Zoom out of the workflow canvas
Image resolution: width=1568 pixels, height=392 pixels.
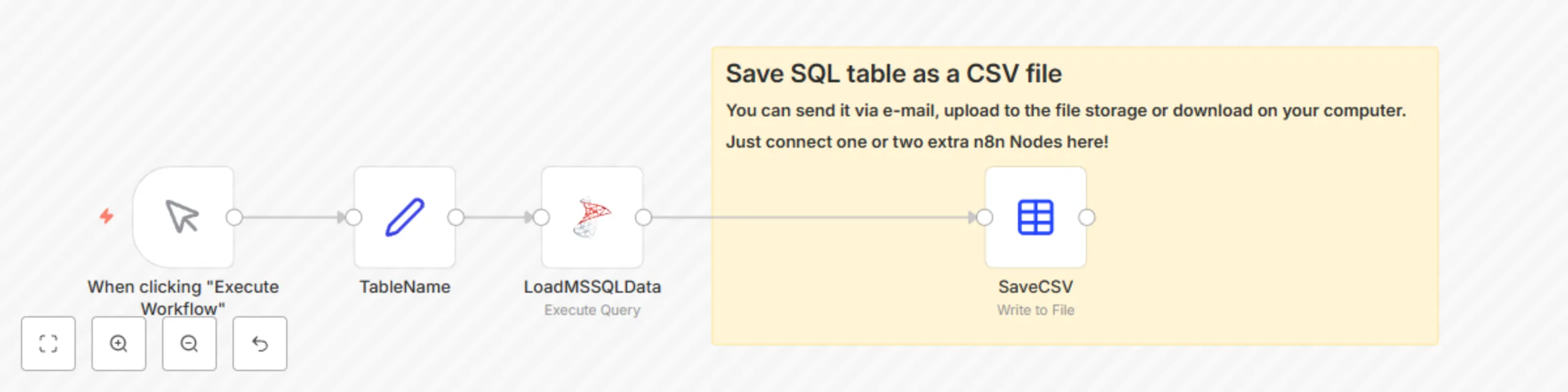point(189,344)
